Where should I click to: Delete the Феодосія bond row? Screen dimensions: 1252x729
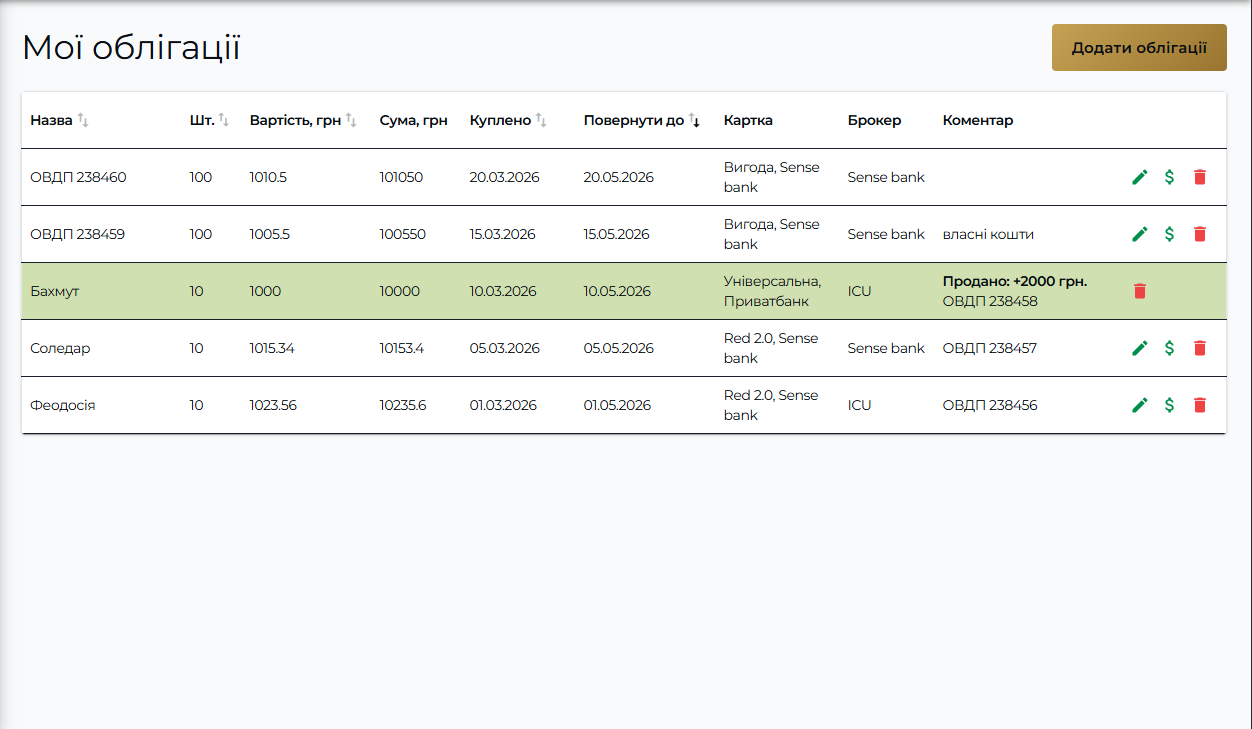pos(1200,405)
